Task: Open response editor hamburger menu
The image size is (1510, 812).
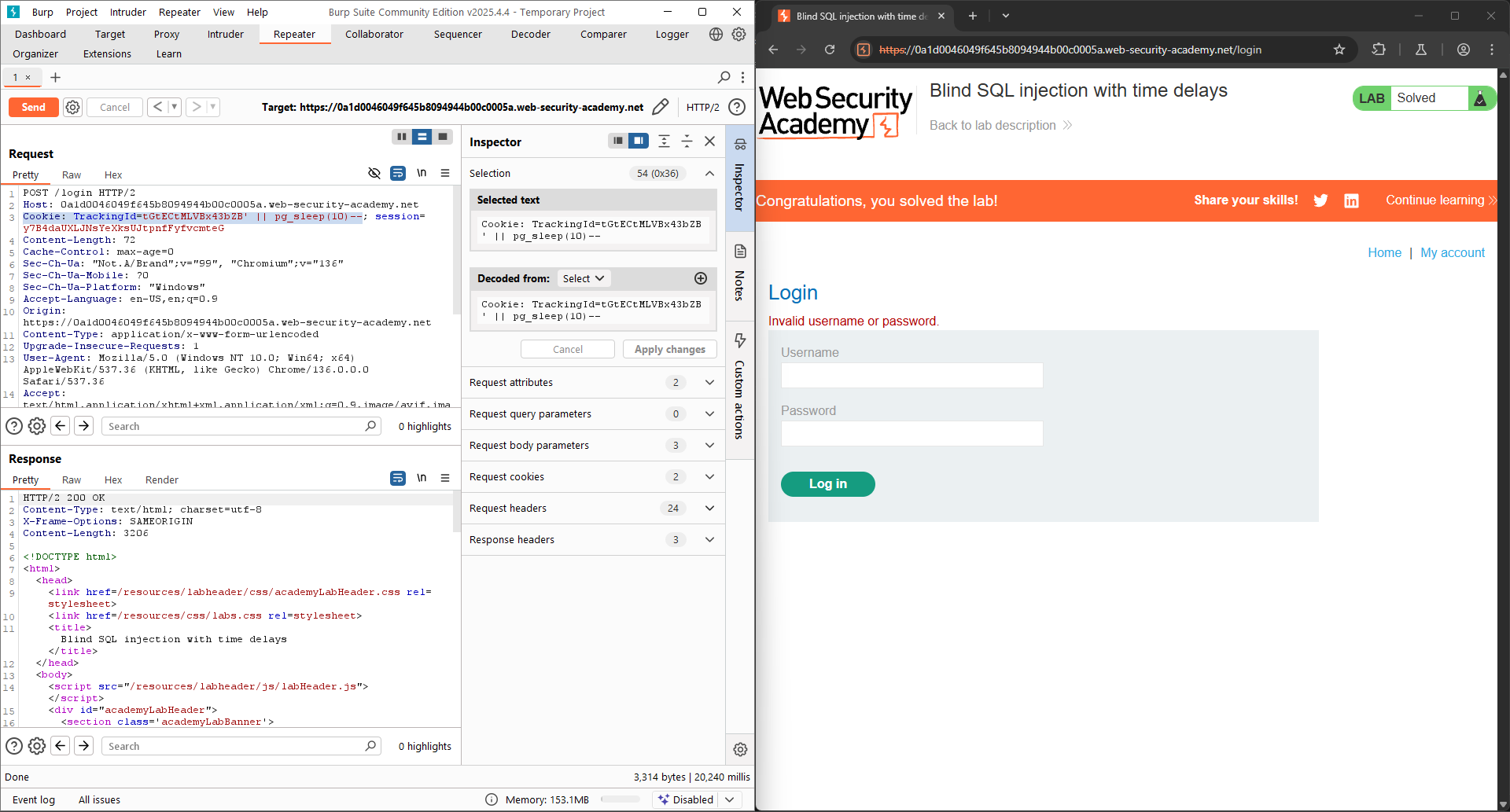Action: 445,478
